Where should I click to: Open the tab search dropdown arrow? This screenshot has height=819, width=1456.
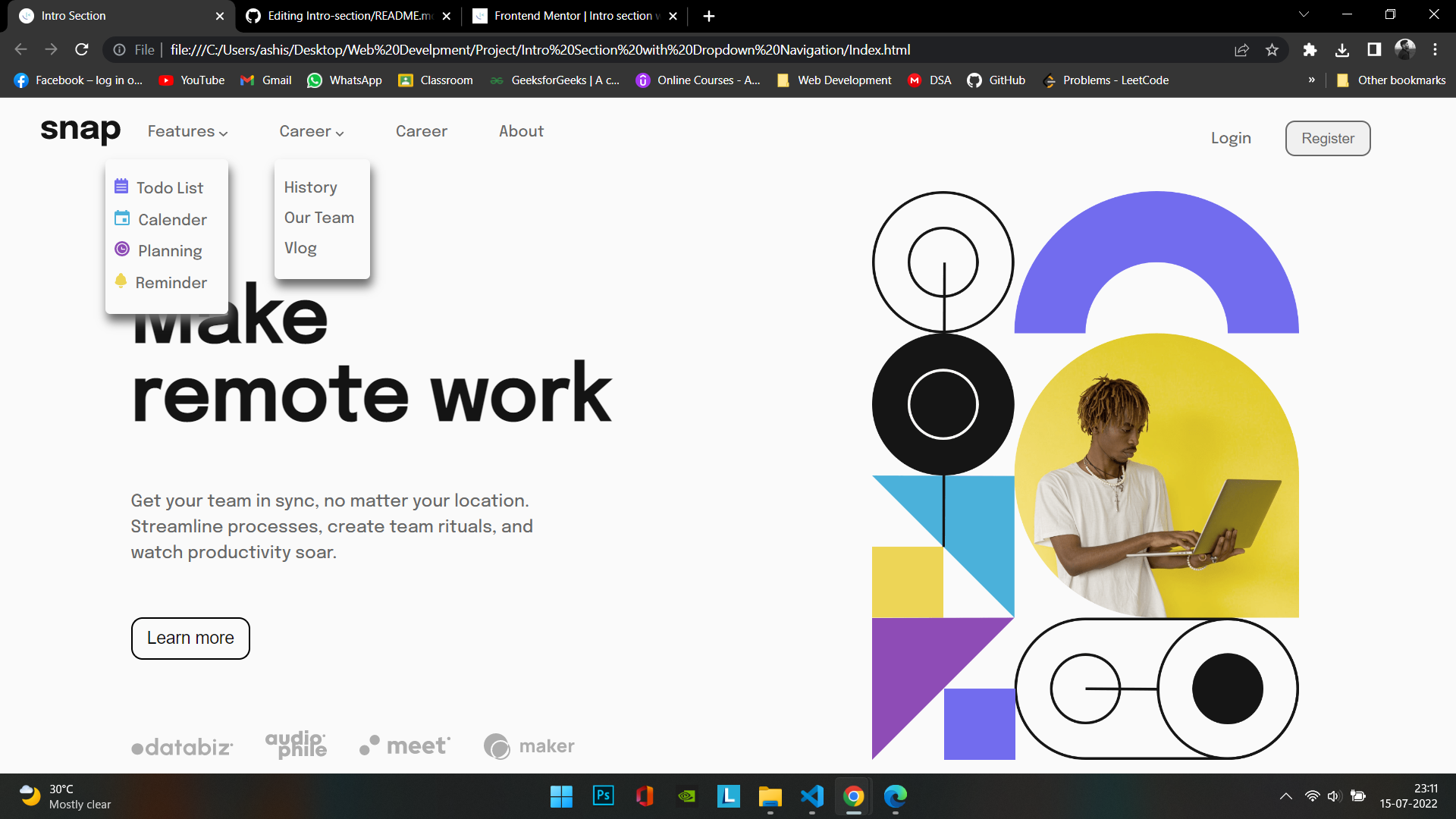(1304, 14)
